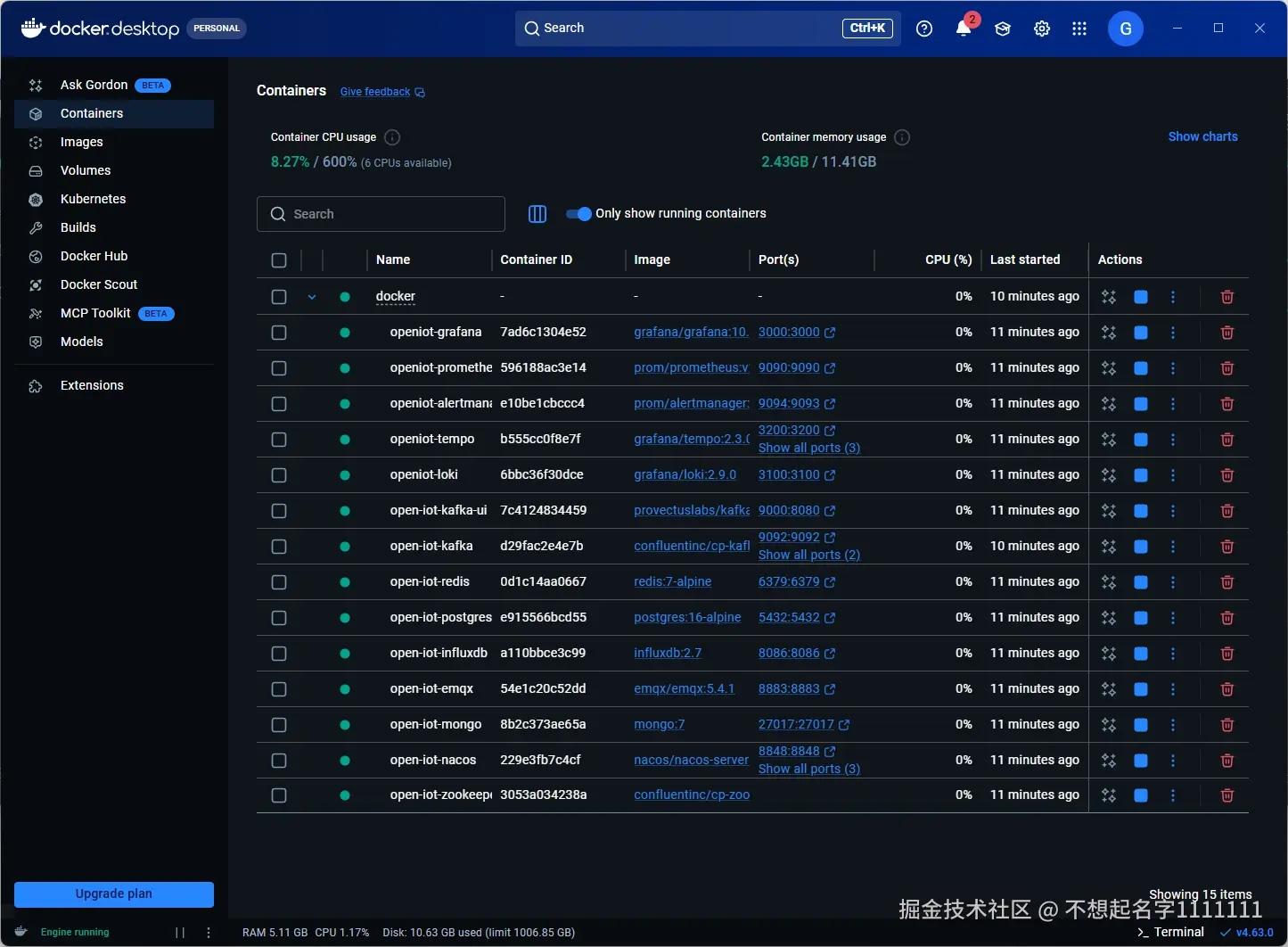The width and height of the screenshot is (1288, 947).
Task: Open Settings gear icon
Action: tap(1041, 29)
